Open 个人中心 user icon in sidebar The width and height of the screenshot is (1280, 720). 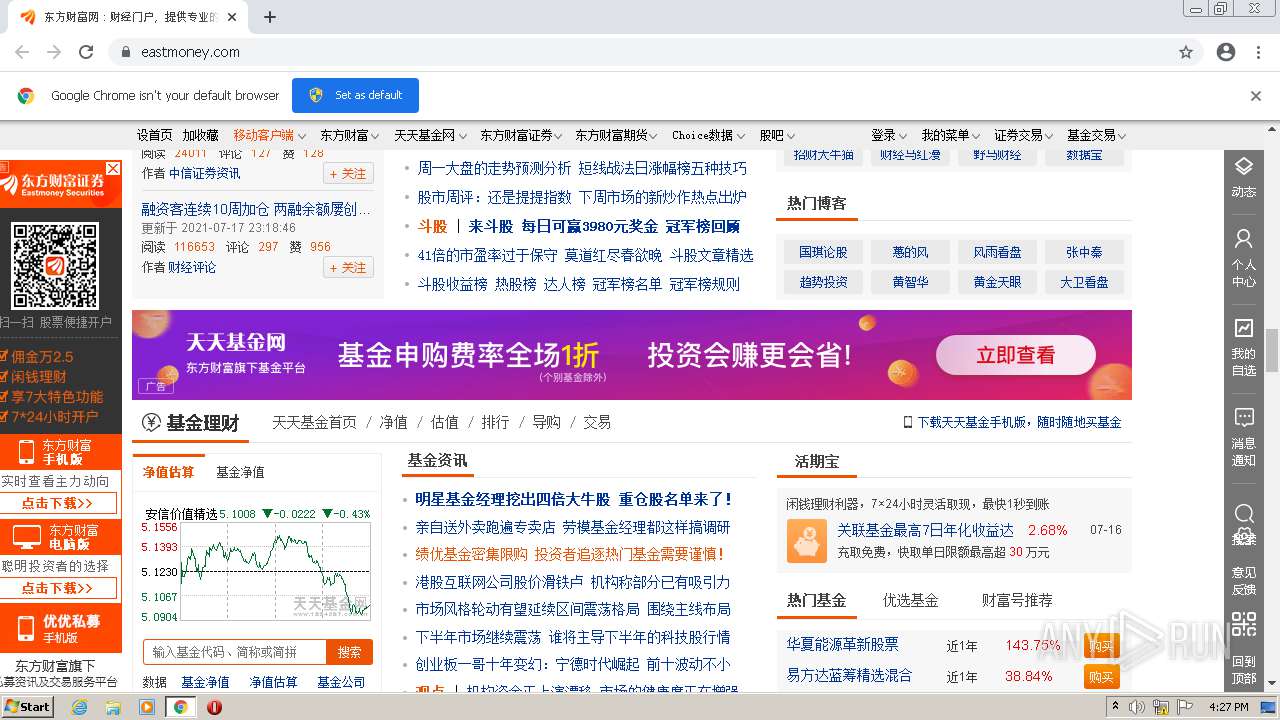[x=1243, y=239]
